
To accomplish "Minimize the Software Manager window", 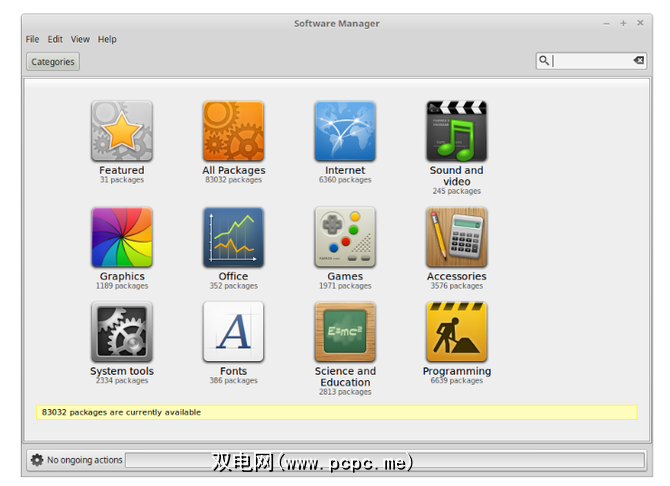I will [606, 24].
